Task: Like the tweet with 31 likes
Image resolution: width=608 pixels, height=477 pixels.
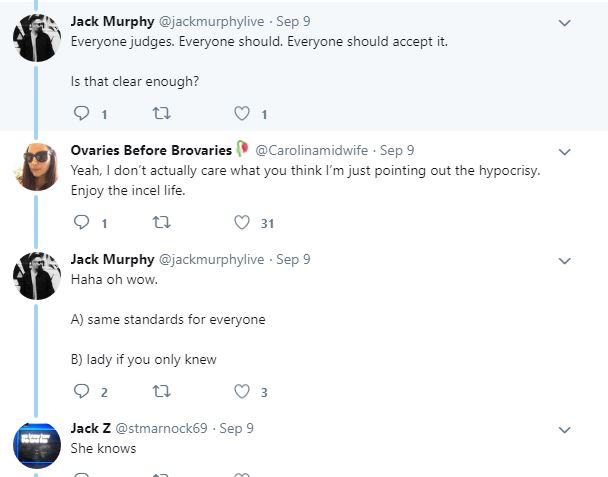Action: (x=241, y=223)
